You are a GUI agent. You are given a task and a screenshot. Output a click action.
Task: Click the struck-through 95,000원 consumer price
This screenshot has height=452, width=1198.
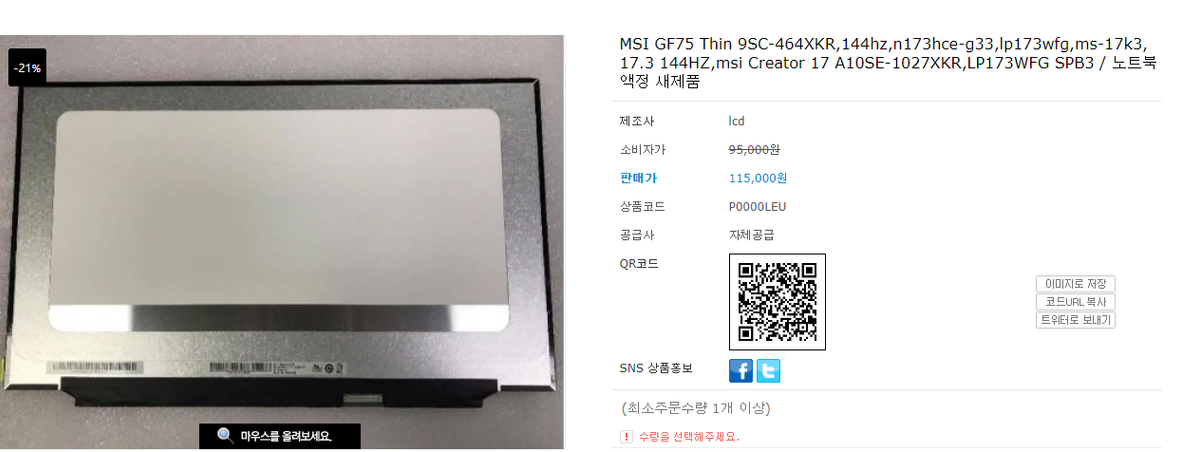coord(754,150)
